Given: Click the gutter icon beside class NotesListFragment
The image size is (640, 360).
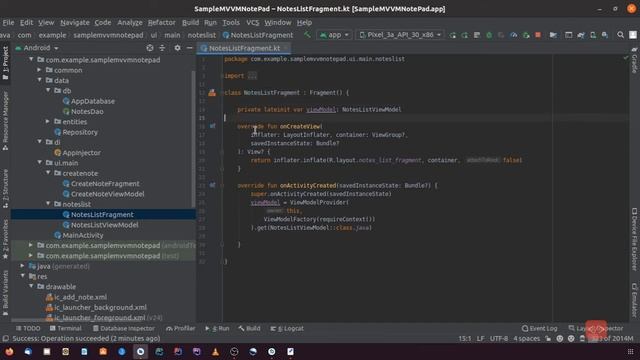Looking at the screenshot, I should tap(212, 93).
